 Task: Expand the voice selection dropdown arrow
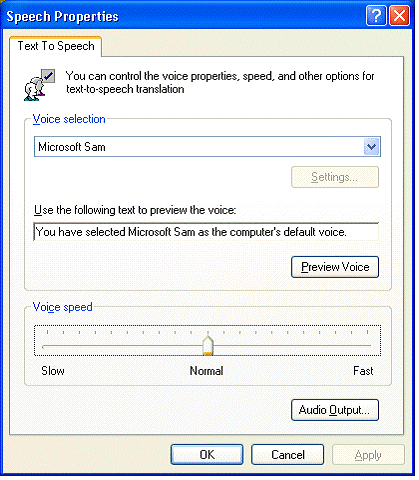tap(371, 147)
